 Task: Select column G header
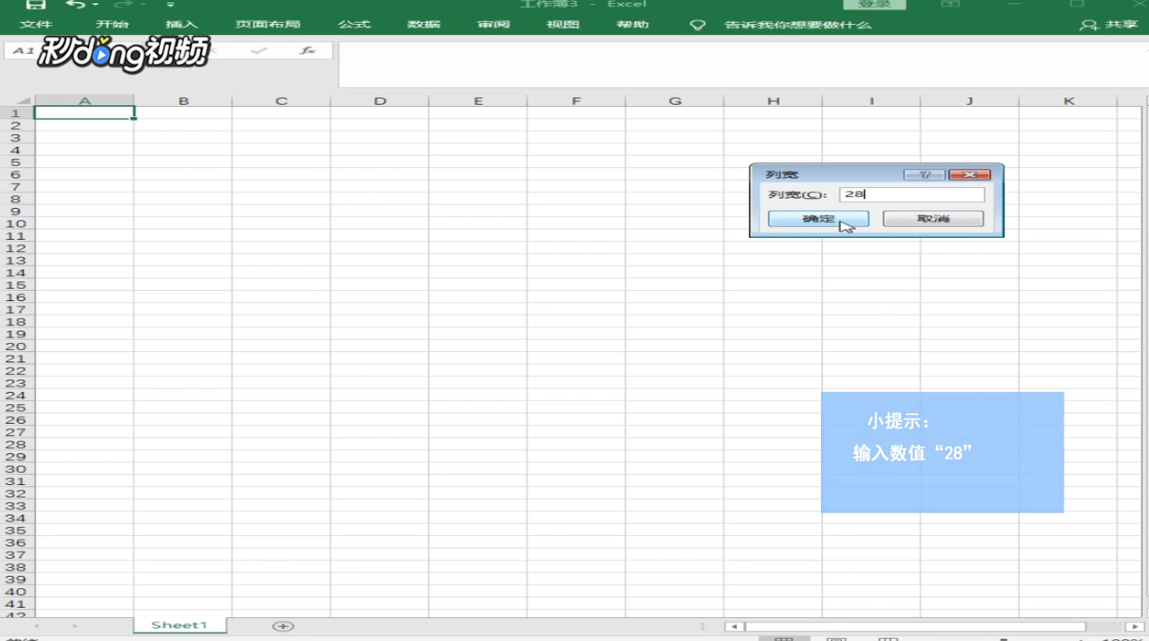(x=675, y=100)
